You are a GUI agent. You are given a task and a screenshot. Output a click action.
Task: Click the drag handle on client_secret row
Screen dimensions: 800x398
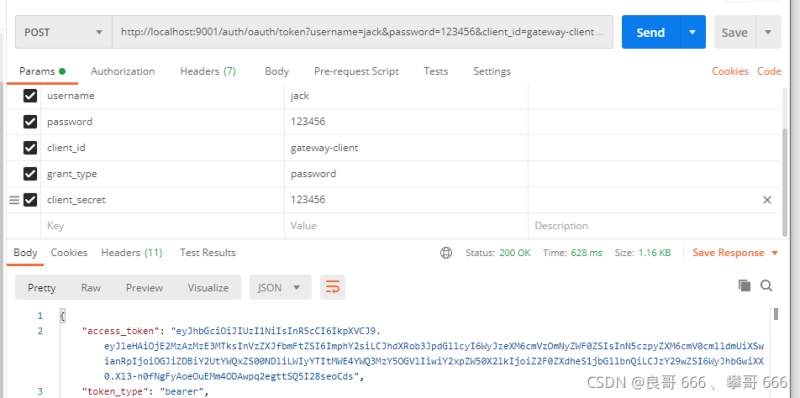point(14,200)
